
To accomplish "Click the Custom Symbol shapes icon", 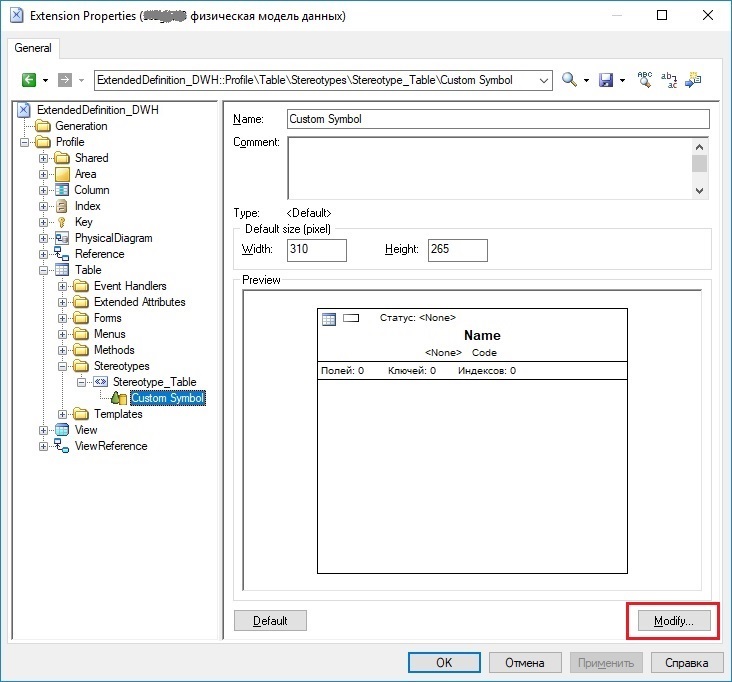I will point(119,398).
